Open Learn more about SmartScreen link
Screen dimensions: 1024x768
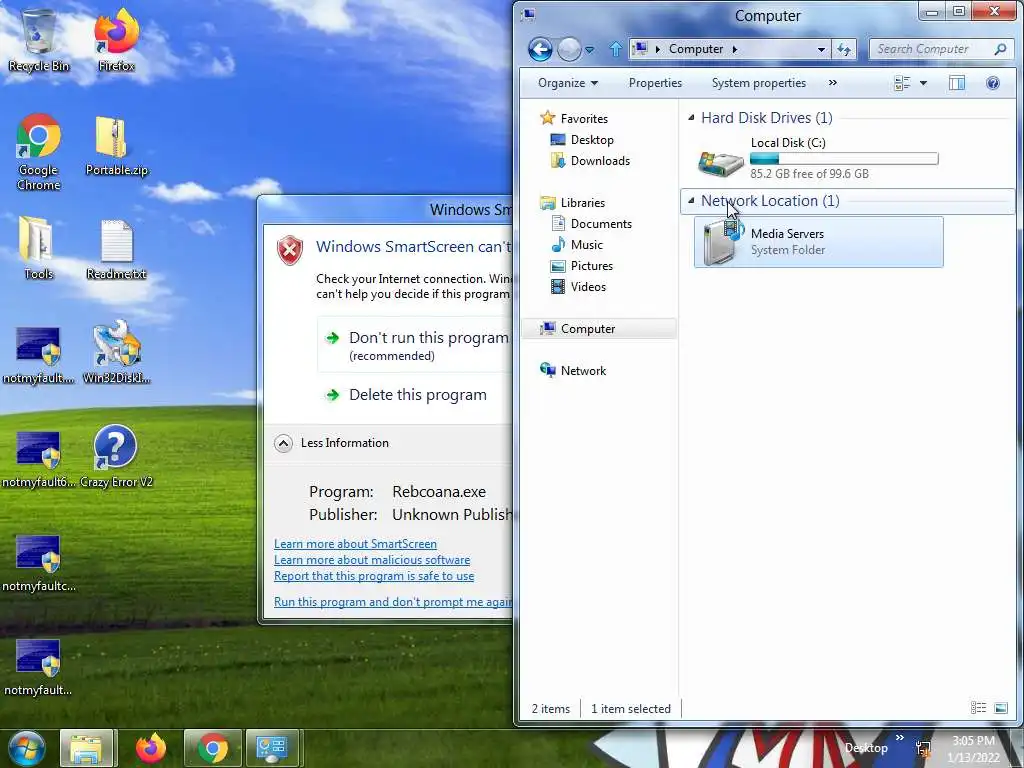coord(355,543)
